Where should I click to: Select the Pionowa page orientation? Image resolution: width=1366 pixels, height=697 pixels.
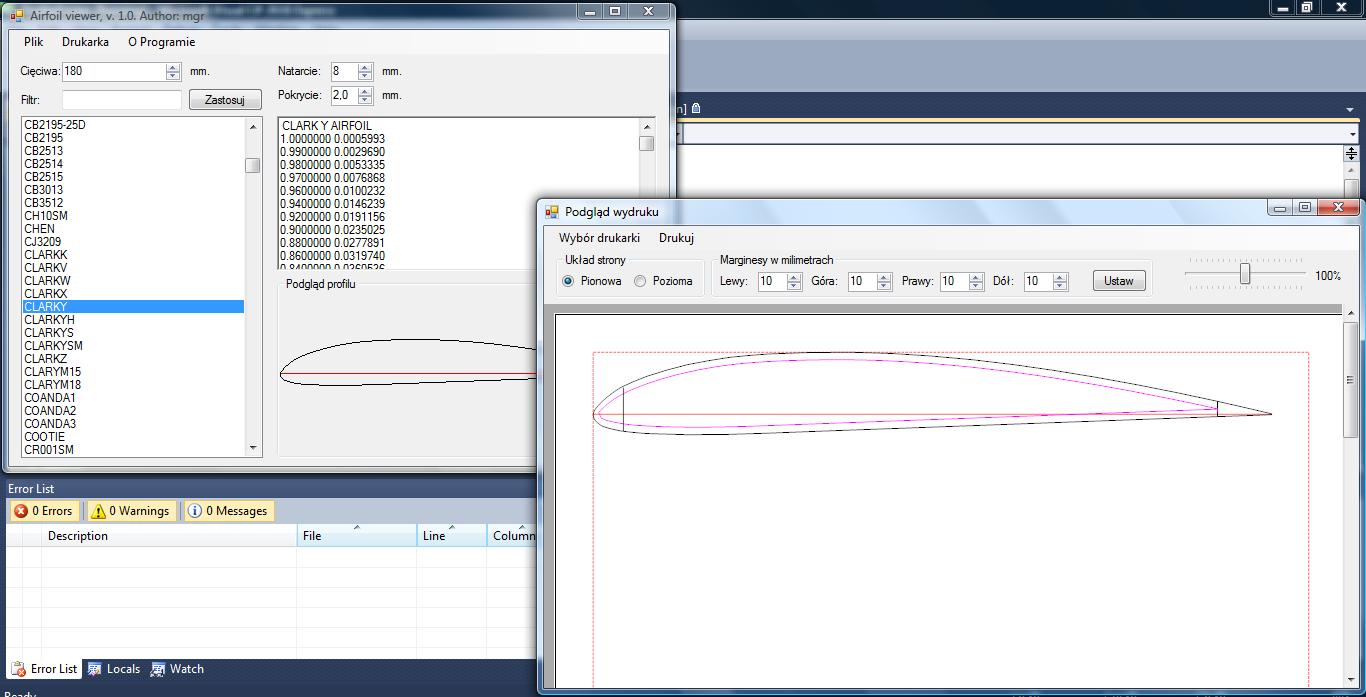coord(569,281)
